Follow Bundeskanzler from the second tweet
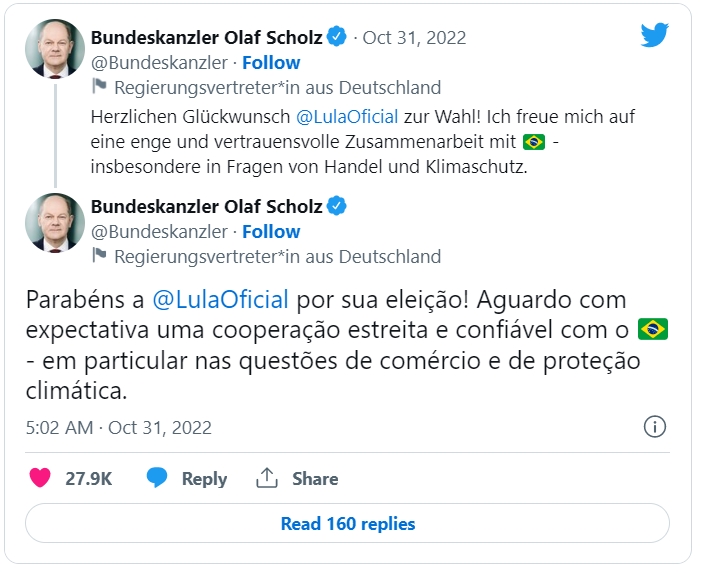This screenshot has height=573, width=718. click(271, 232)
